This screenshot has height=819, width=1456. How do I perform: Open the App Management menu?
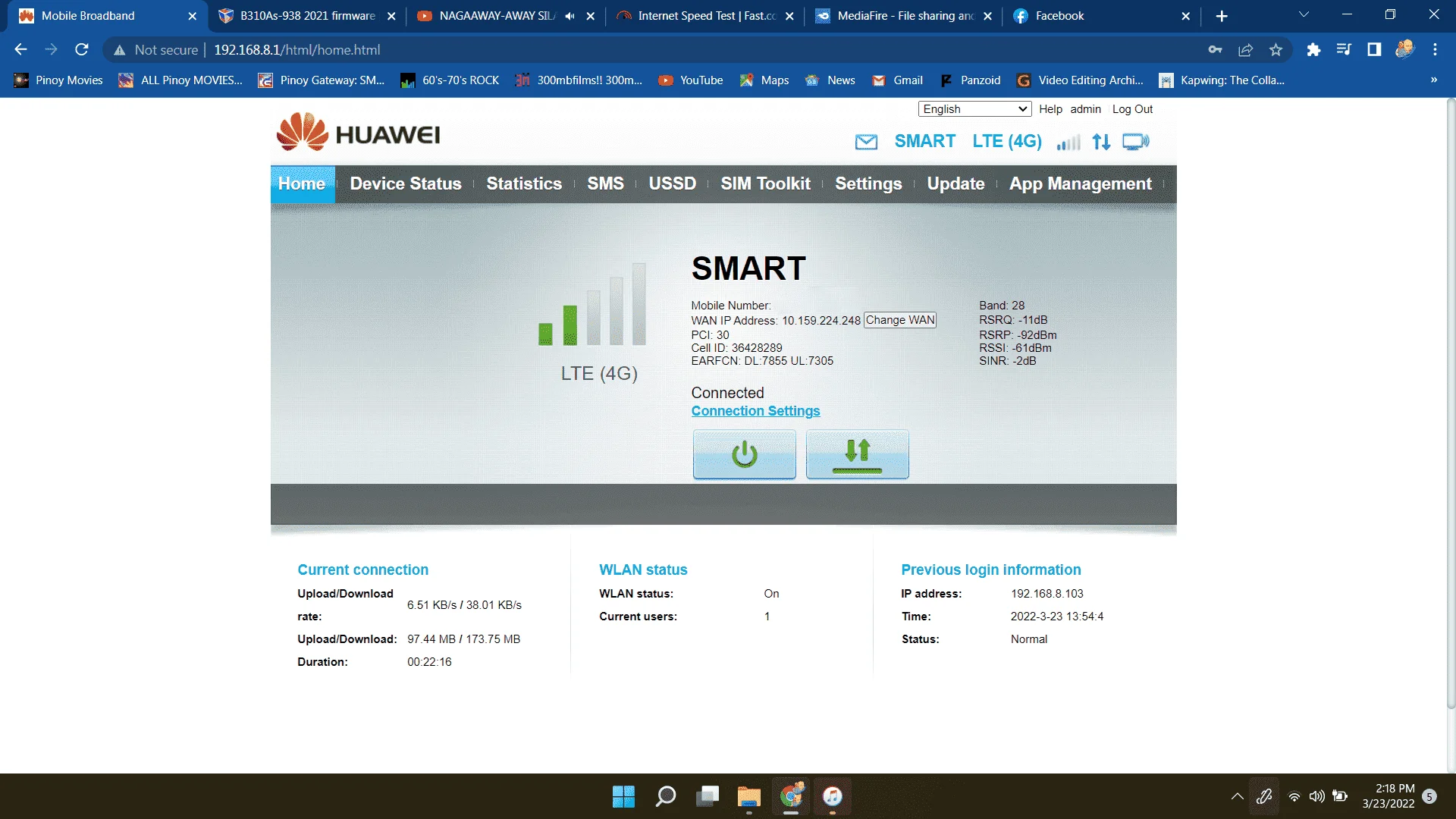[x=1080, y=184]
